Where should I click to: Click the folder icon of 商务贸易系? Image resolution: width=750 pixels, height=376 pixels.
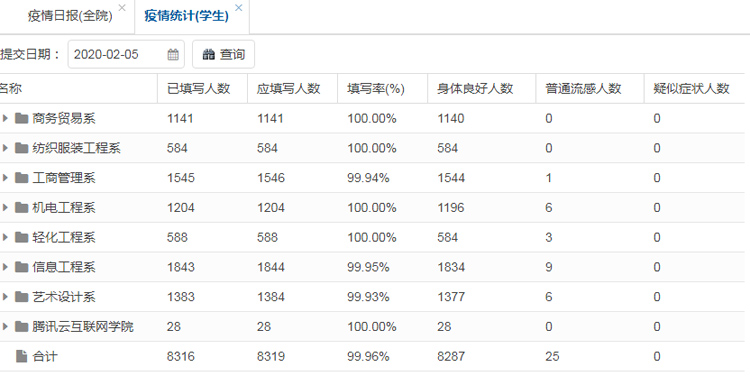[x=21, y=118]
